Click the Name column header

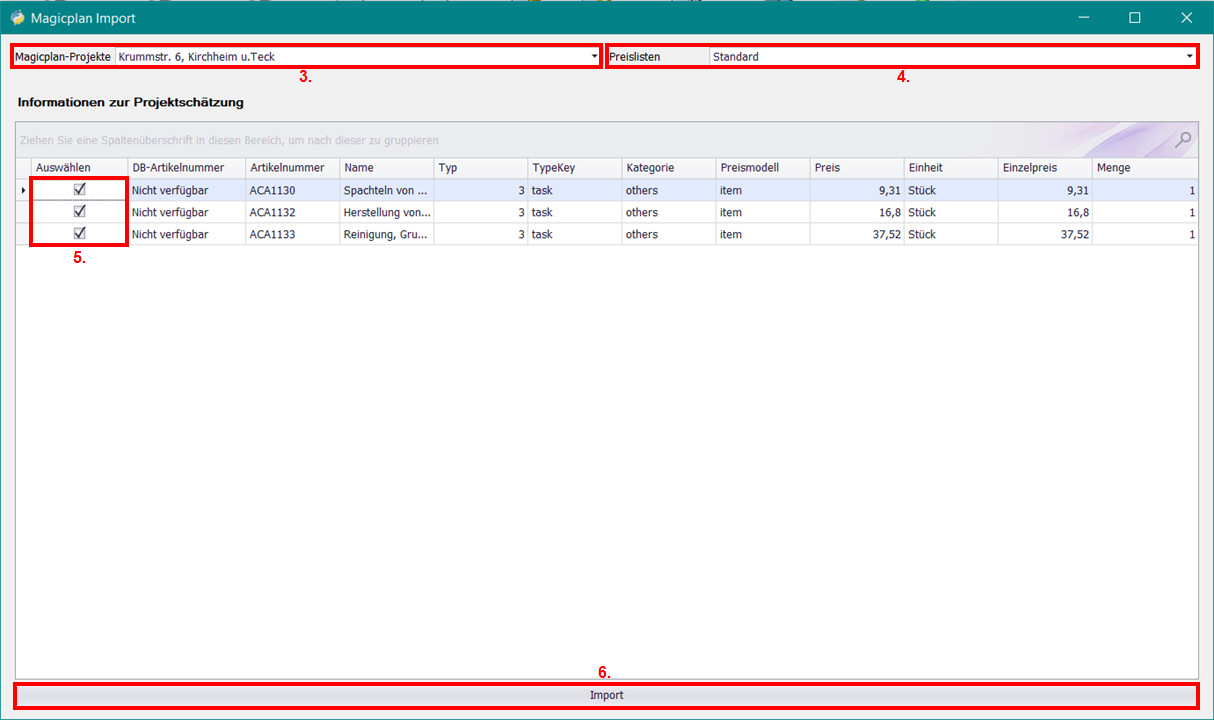386,168
